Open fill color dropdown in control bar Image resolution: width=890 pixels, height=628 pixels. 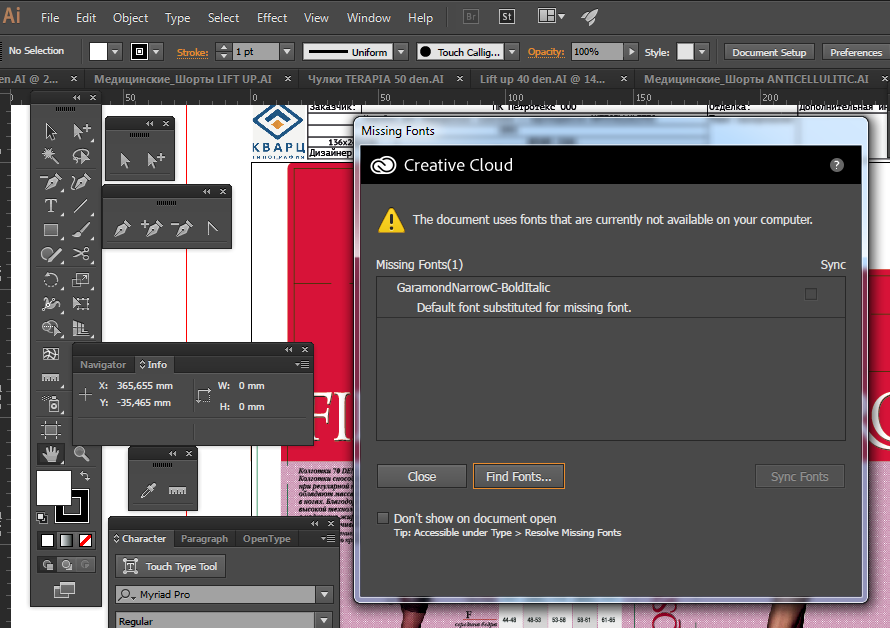click(x=115, y=52)
